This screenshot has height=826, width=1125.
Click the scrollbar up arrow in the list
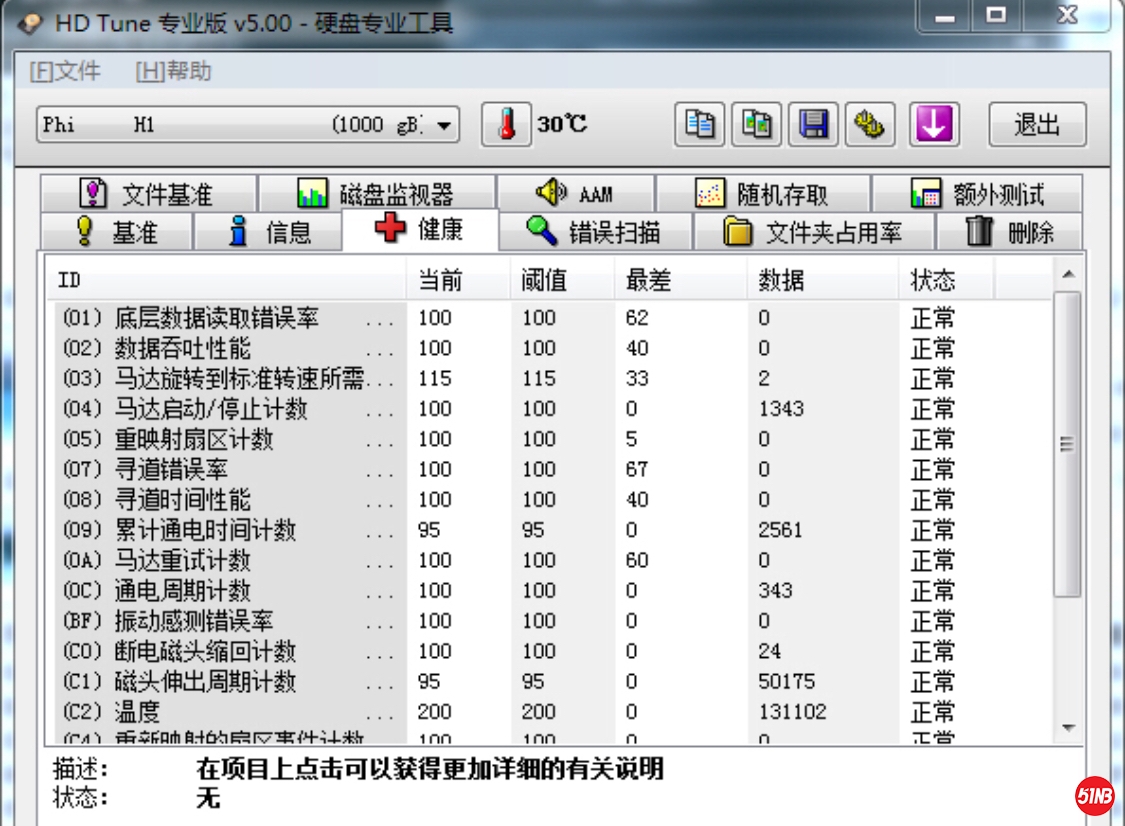[x=1068, y=274]
